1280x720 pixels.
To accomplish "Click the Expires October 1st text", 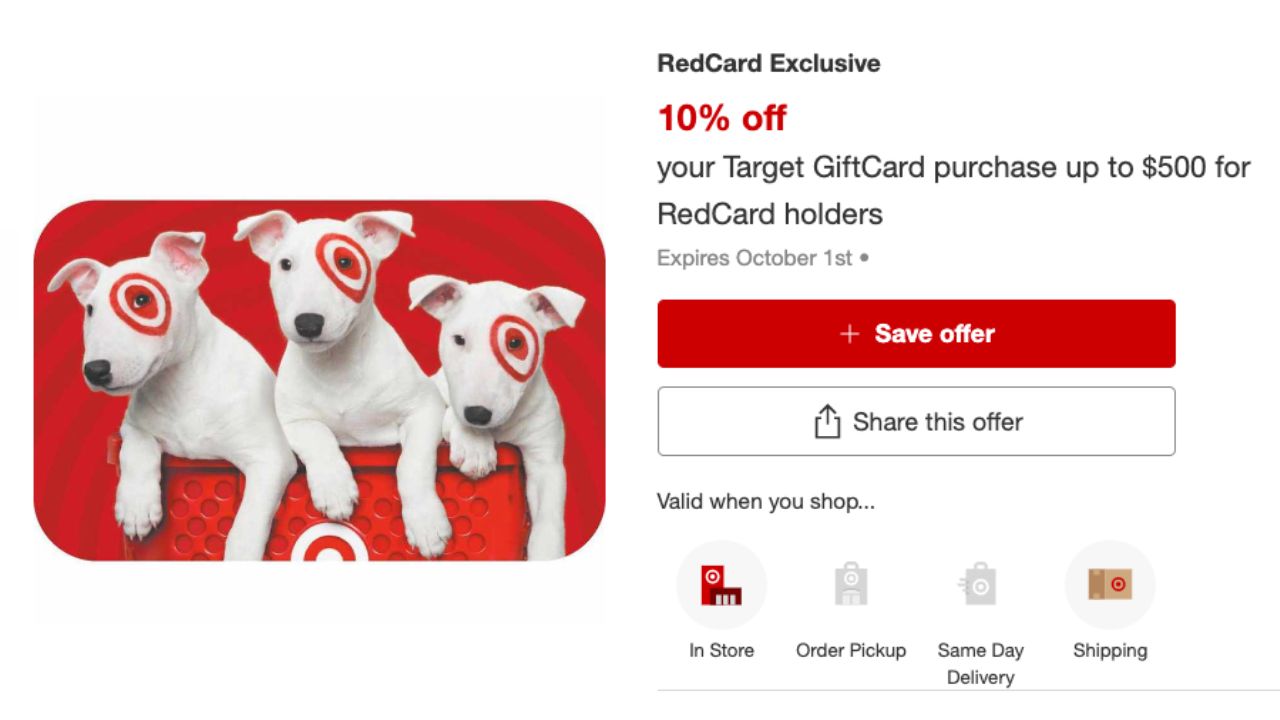I will point(755,258).
